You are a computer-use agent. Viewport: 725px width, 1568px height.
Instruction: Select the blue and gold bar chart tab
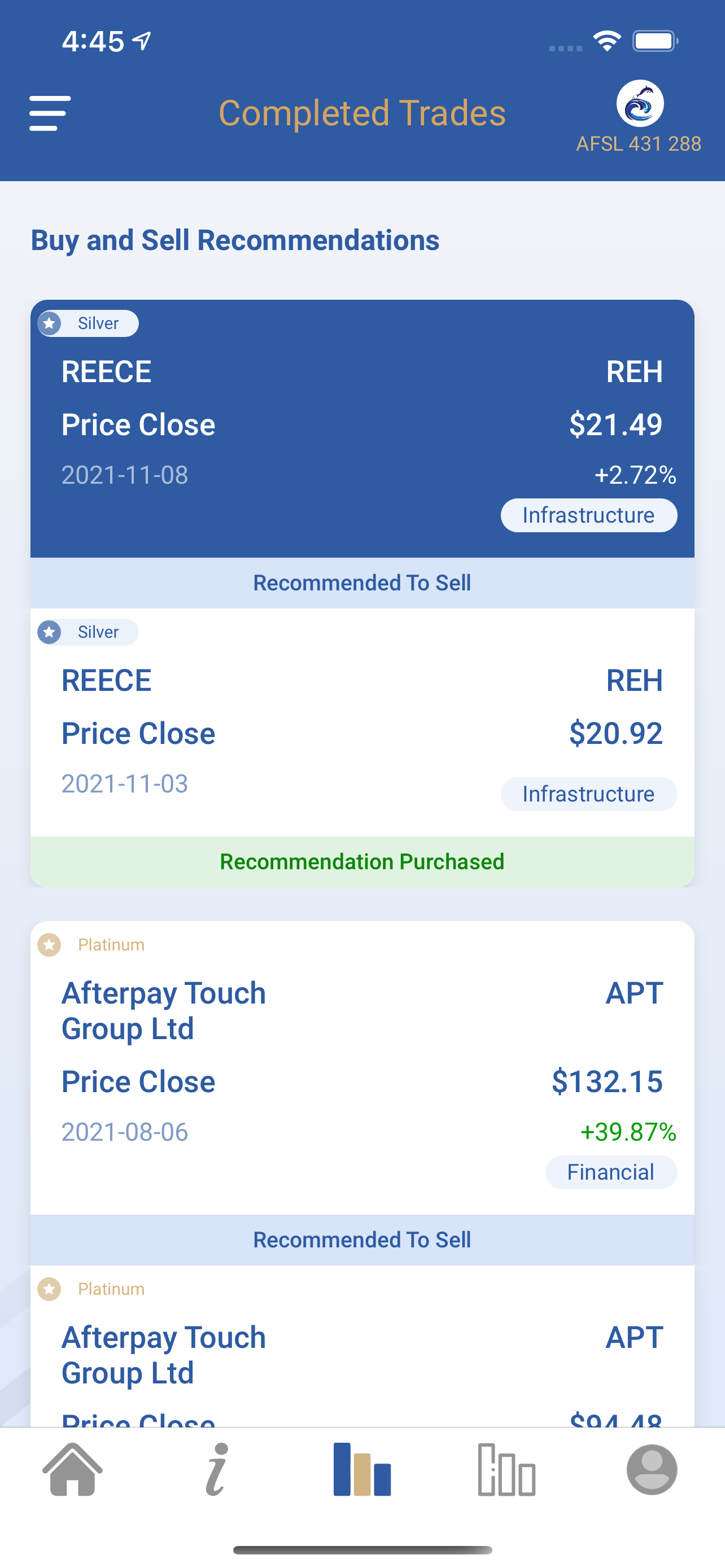click(x=362, y=1469)
